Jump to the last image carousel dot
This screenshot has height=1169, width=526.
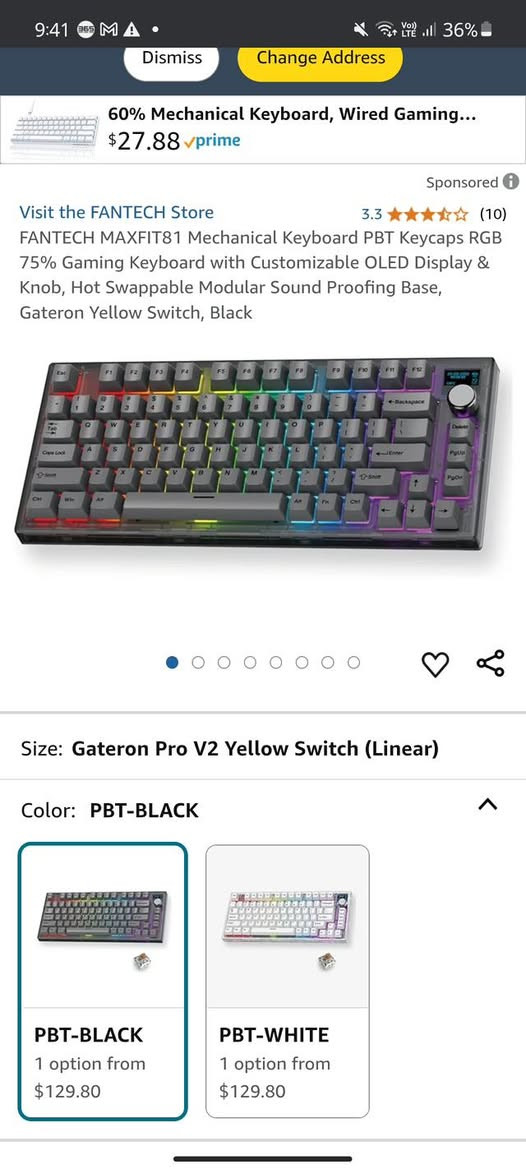[354, 662]
